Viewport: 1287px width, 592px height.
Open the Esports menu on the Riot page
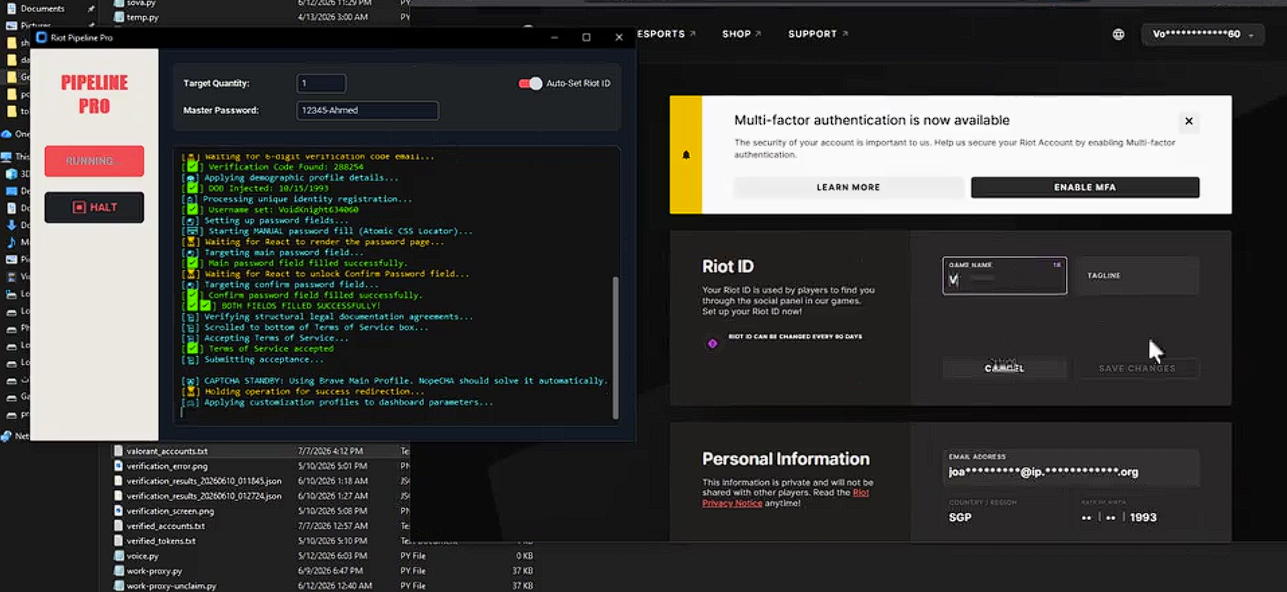(x=666, y=34)
